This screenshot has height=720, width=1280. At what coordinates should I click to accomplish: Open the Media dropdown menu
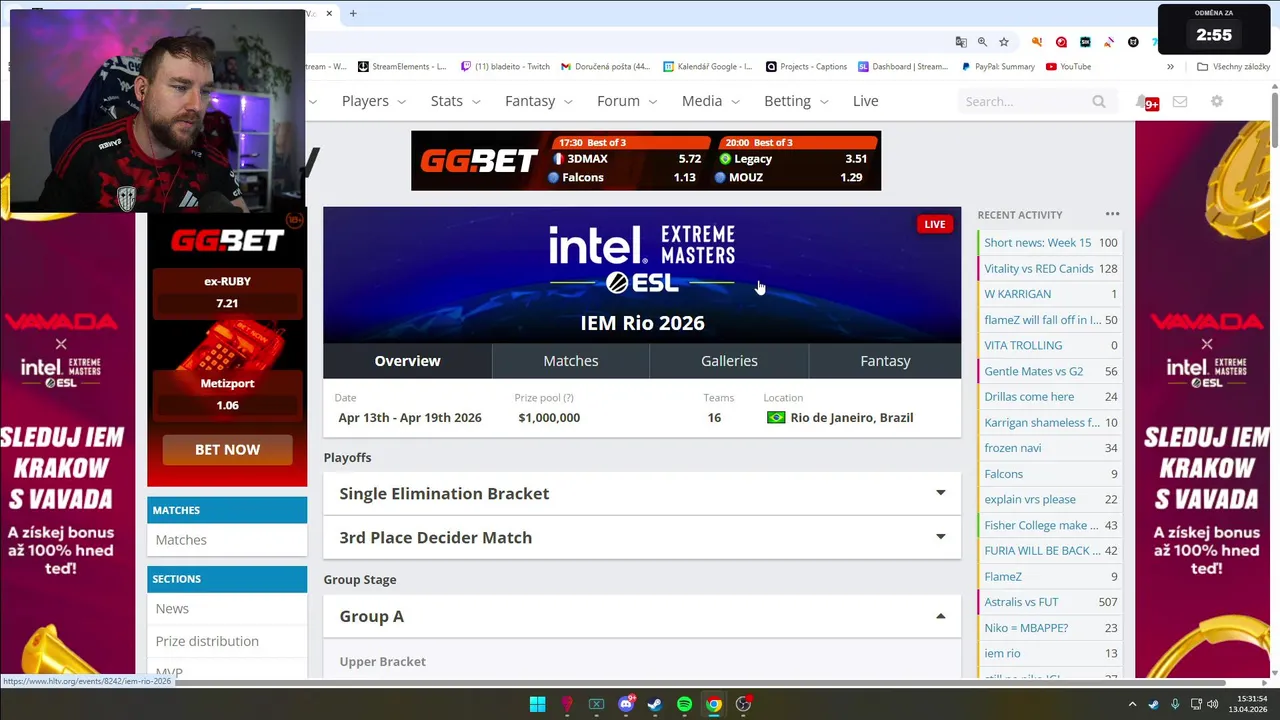(x=711, y=101)
